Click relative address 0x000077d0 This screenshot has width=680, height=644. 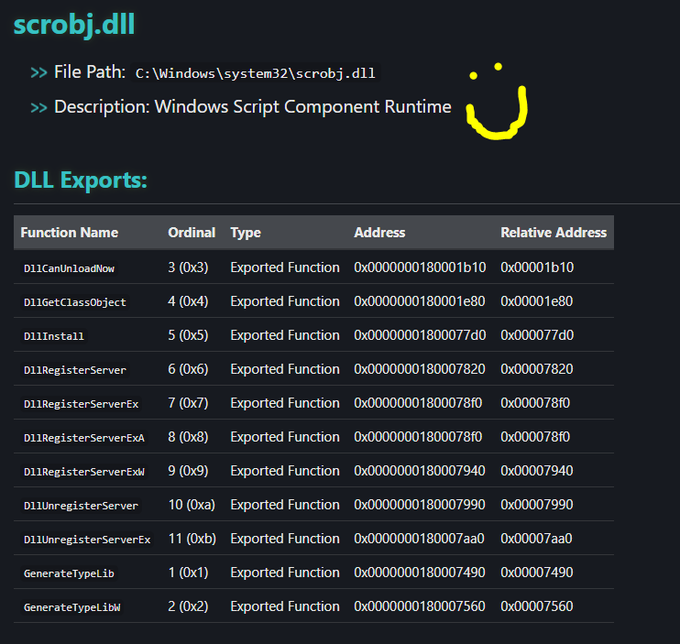click(537, 335)
